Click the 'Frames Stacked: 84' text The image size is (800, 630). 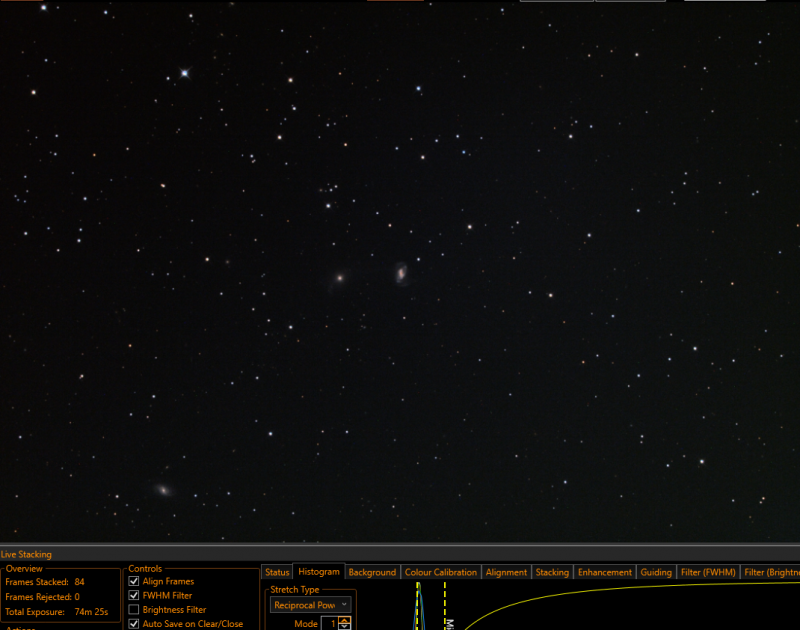[45, 582]
